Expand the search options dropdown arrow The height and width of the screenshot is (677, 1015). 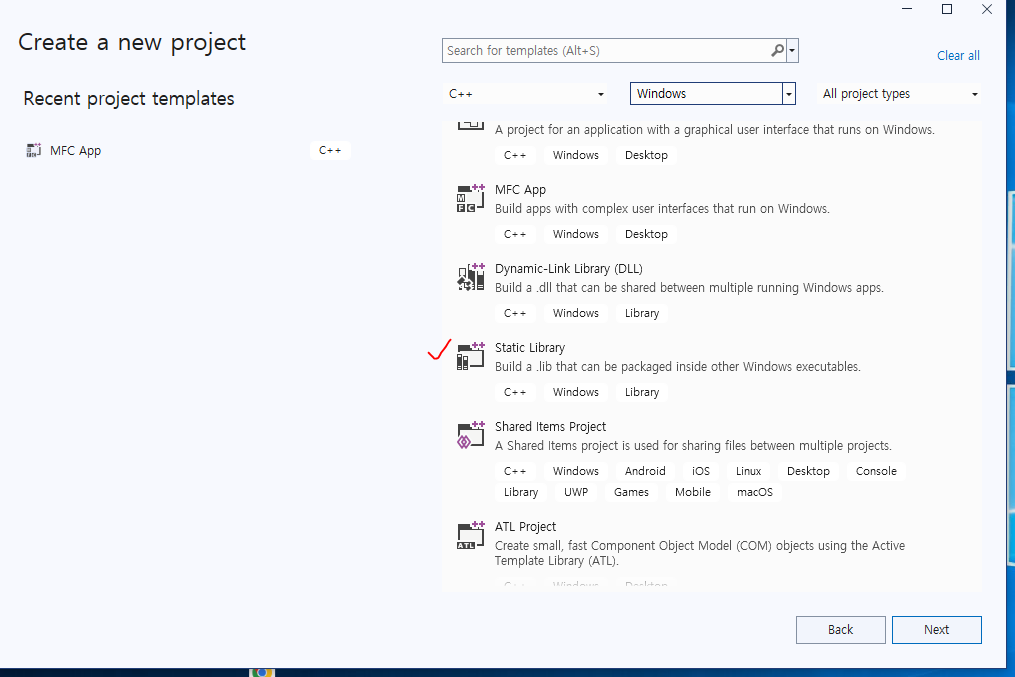click(x=792, y=50)
